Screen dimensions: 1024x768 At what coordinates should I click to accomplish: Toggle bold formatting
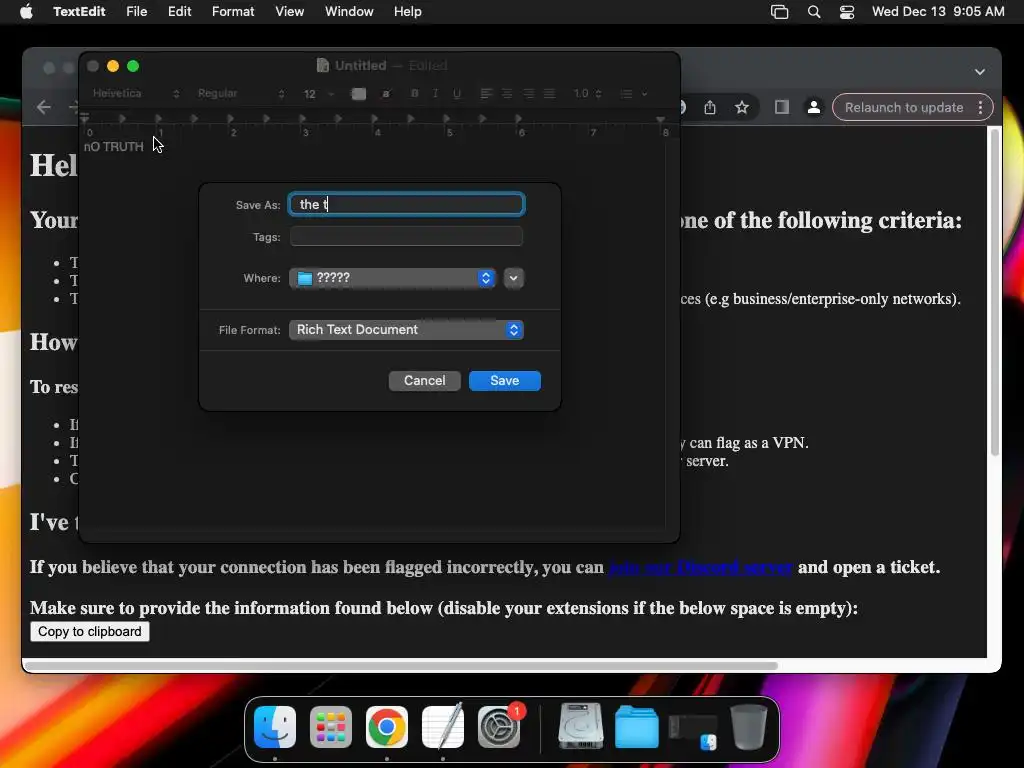coord(414,93)
